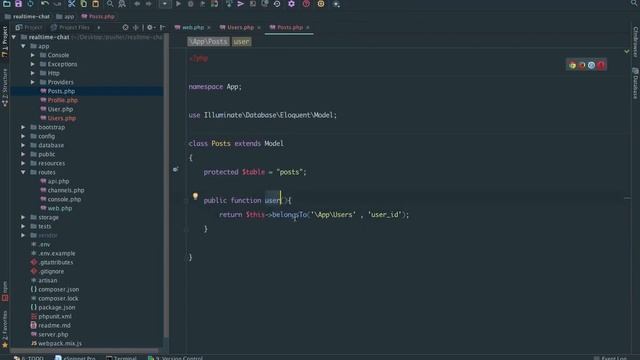Click the send arrow toolbar icon
The width and height of the screenshot is (640, 360).
(241, 4)
